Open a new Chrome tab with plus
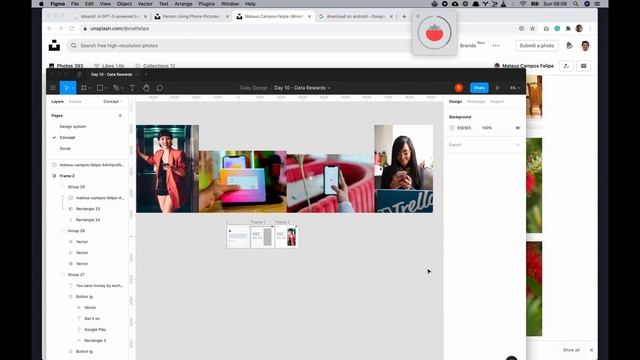This screenshot has width=640, height=360. (404, 16)
